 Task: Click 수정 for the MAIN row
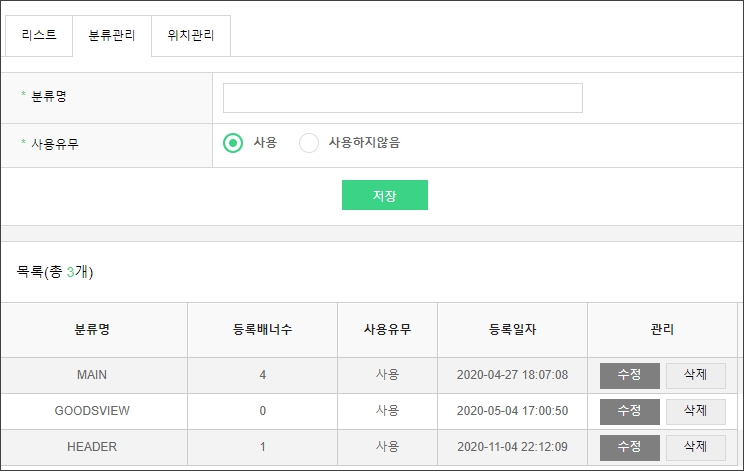[629, 375]
